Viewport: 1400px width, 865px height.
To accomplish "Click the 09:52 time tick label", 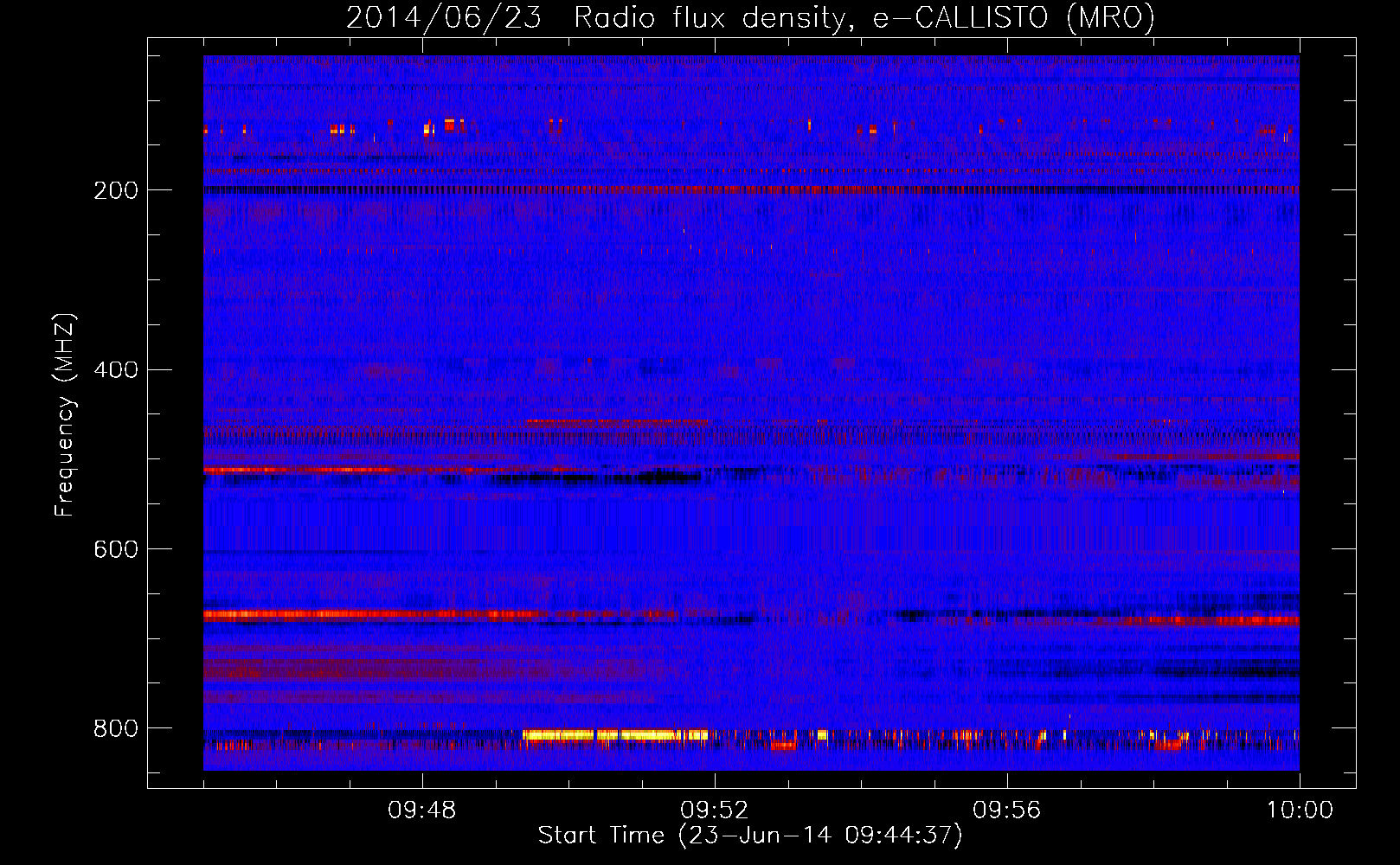I will (715, 811).
